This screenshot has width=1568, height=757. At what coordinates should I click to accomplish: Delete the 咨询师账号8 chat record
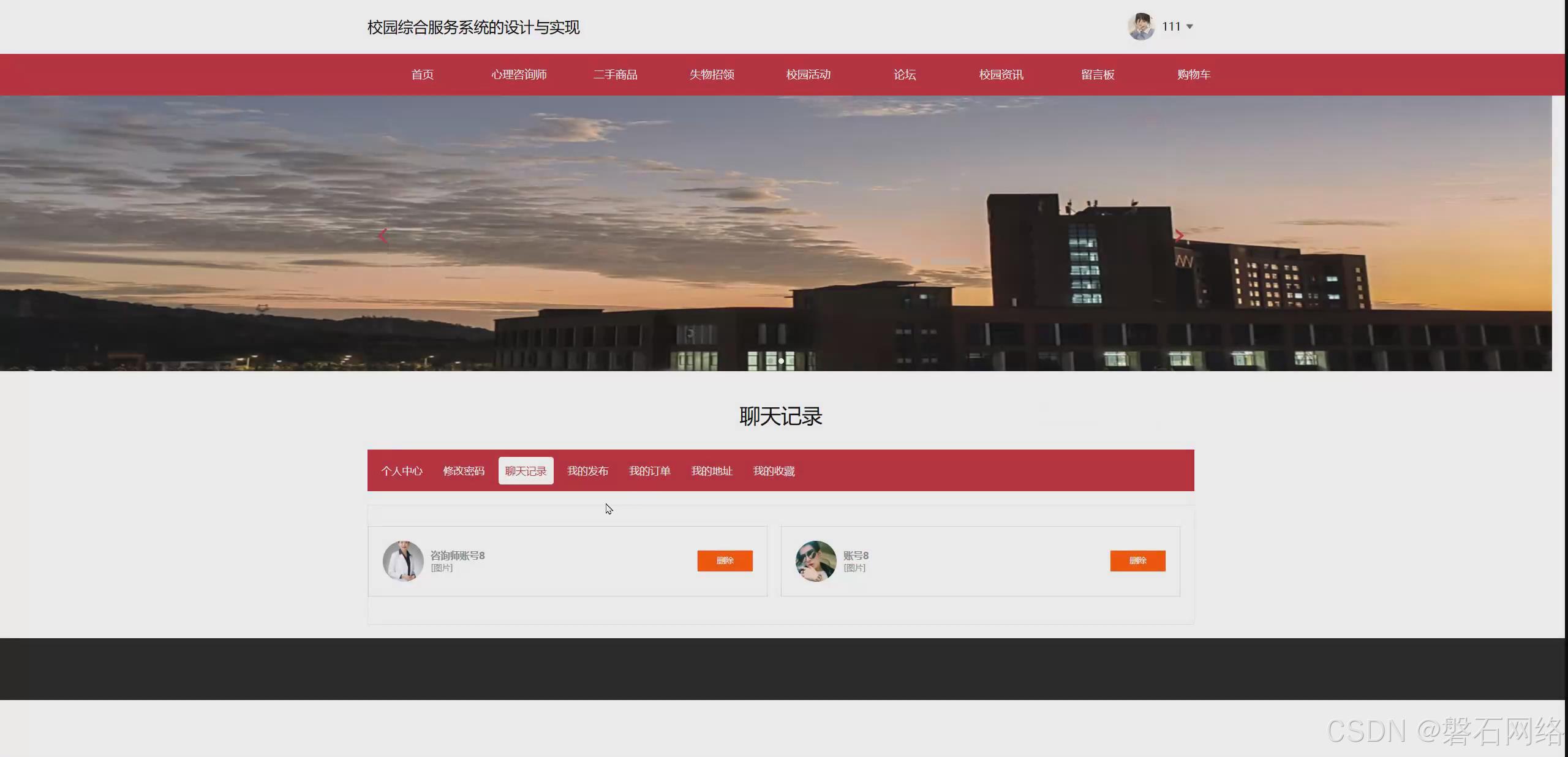pyautogui.click(x=725, y=560)
